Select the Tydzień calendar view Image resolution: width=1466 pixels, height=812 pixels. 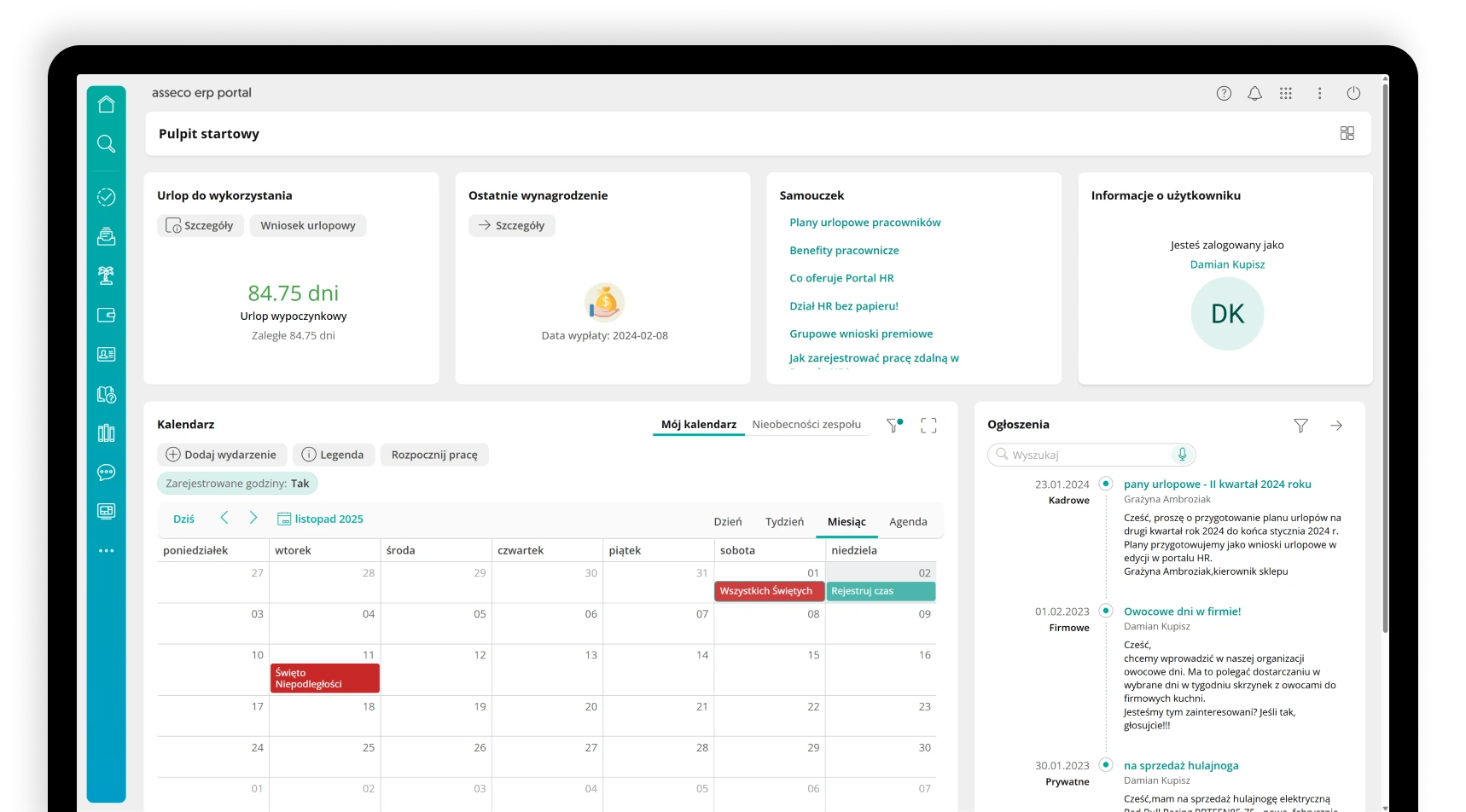[784, 521]
